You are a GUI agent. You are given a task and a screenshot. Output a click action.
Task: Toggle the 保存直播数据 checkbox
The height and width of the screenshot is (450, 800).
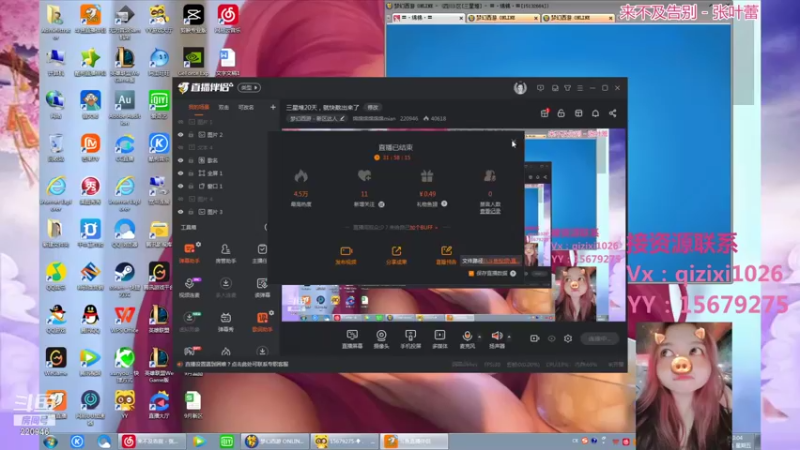[x=471, y=273]
